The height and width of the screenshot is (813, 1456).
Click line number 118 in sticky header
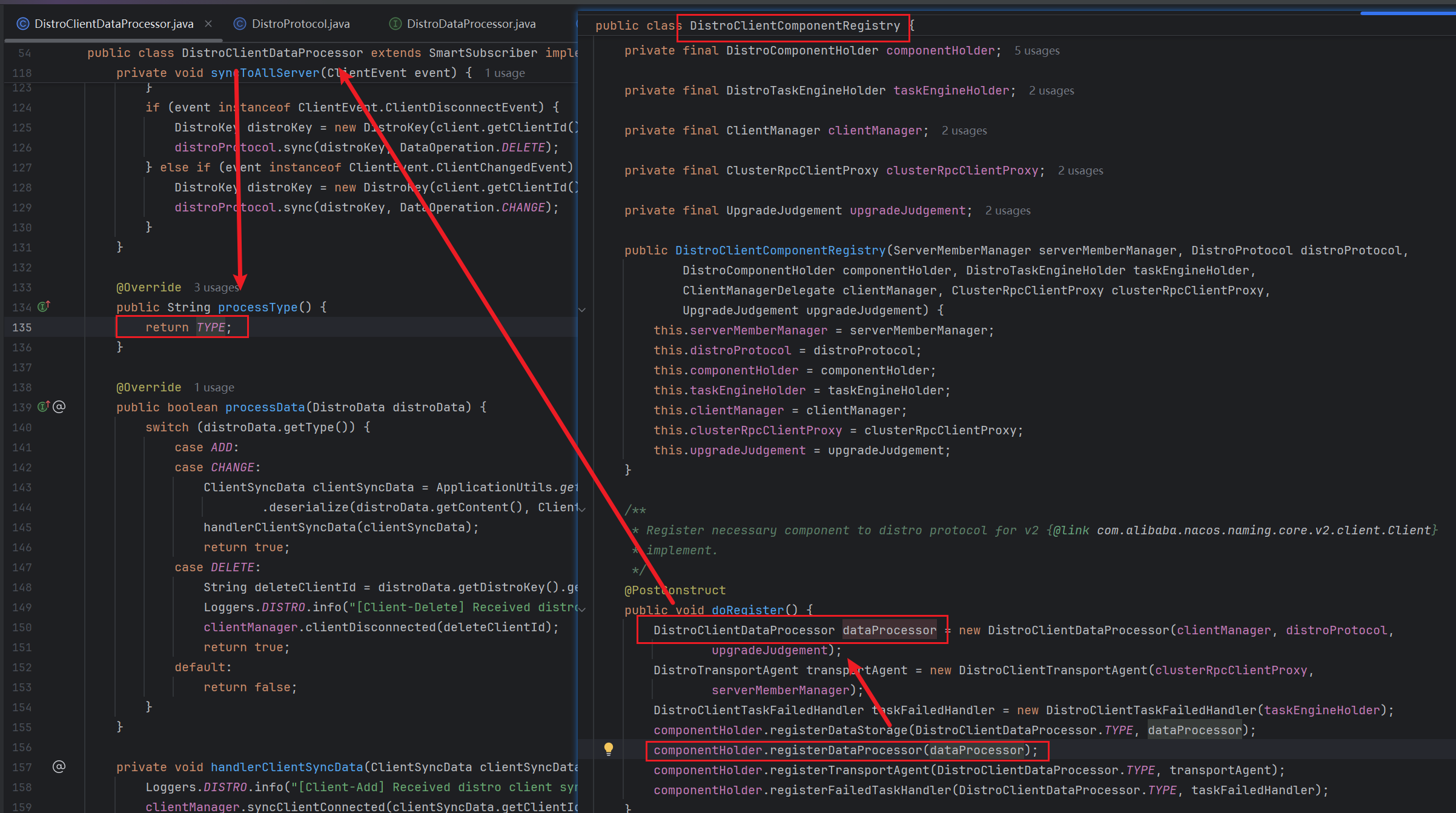point(22,73)
